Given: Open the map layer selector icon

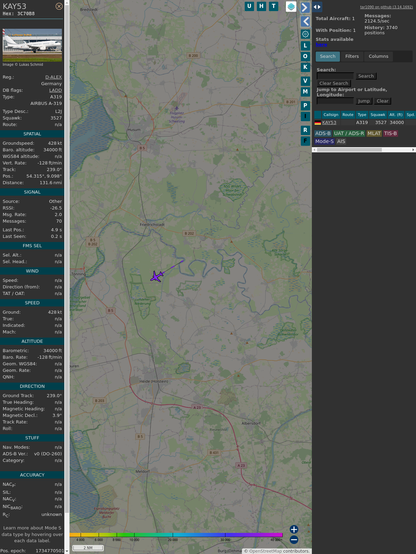Looking at the screenshot, I should (291, 6).
